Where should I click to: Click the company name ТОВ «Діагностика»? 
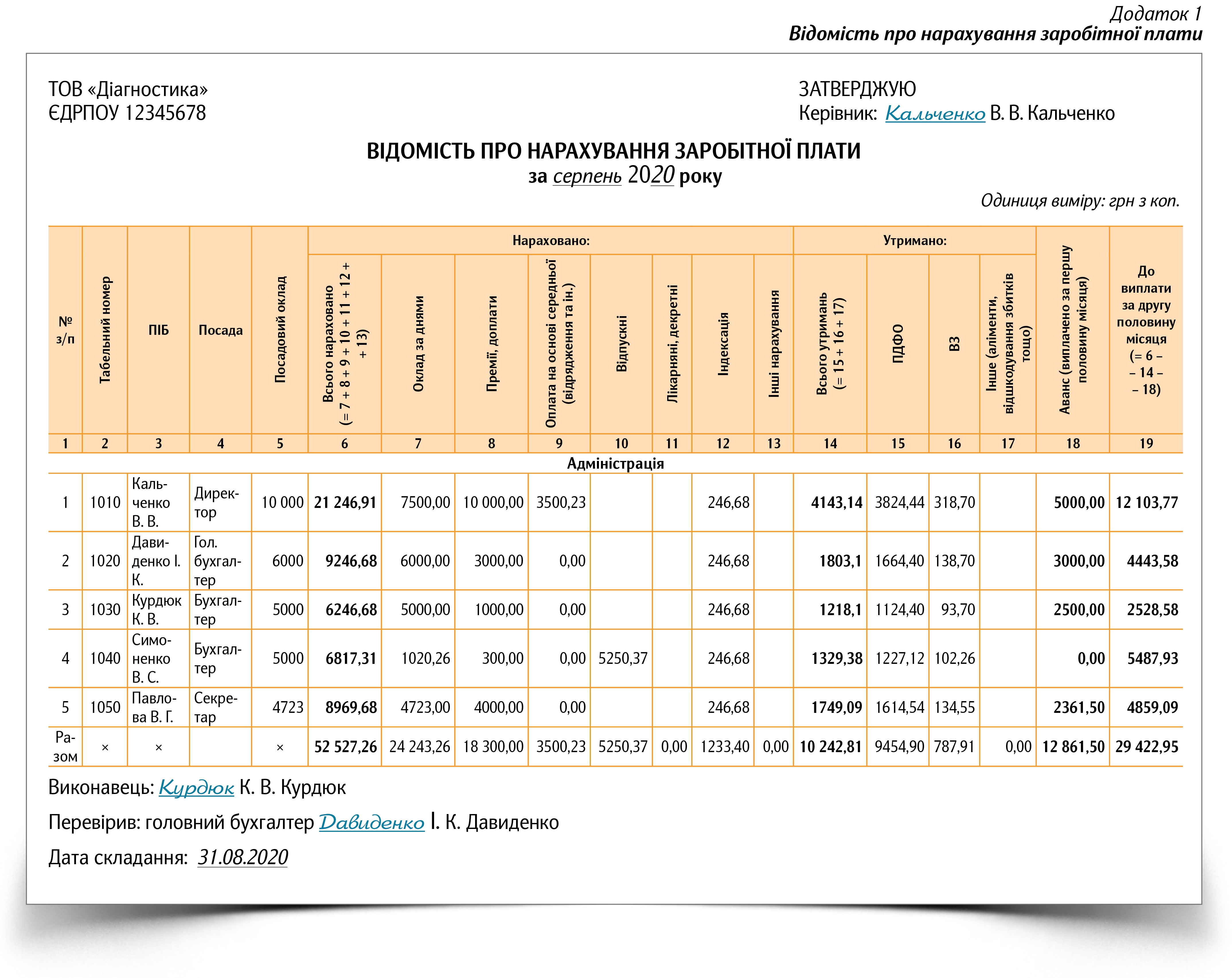point(128,89)
